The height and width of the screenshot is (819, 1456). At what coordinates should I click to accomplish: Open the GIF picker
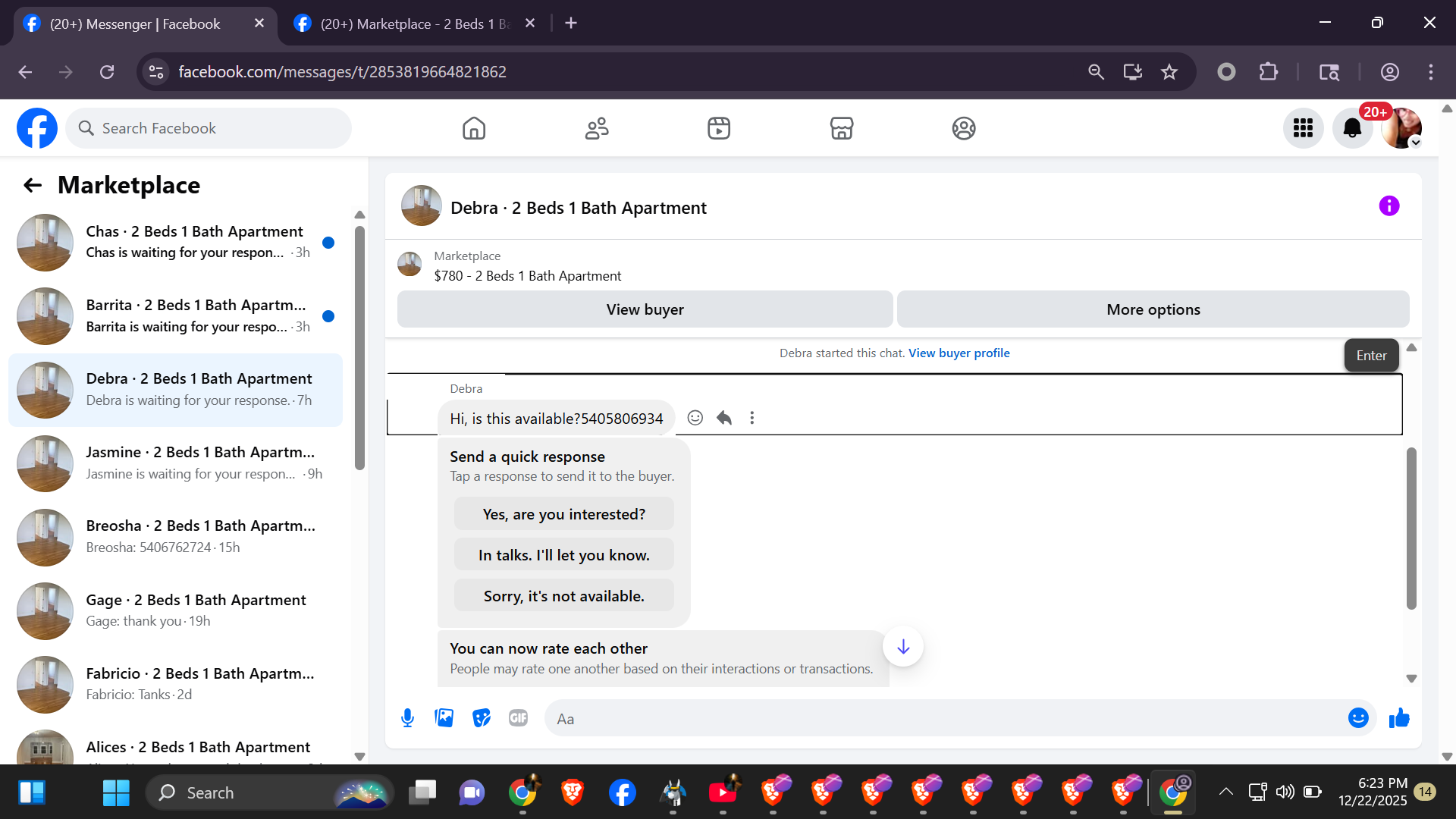(518, 717)
